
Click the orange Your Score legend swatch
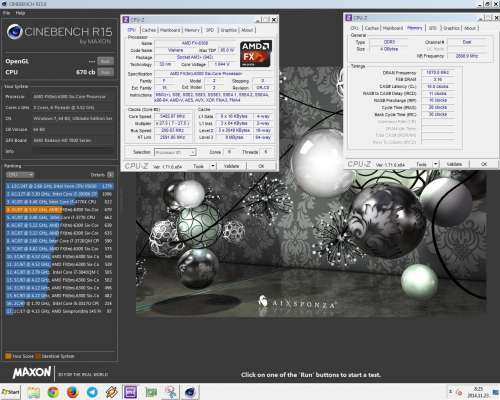(8, 356)
